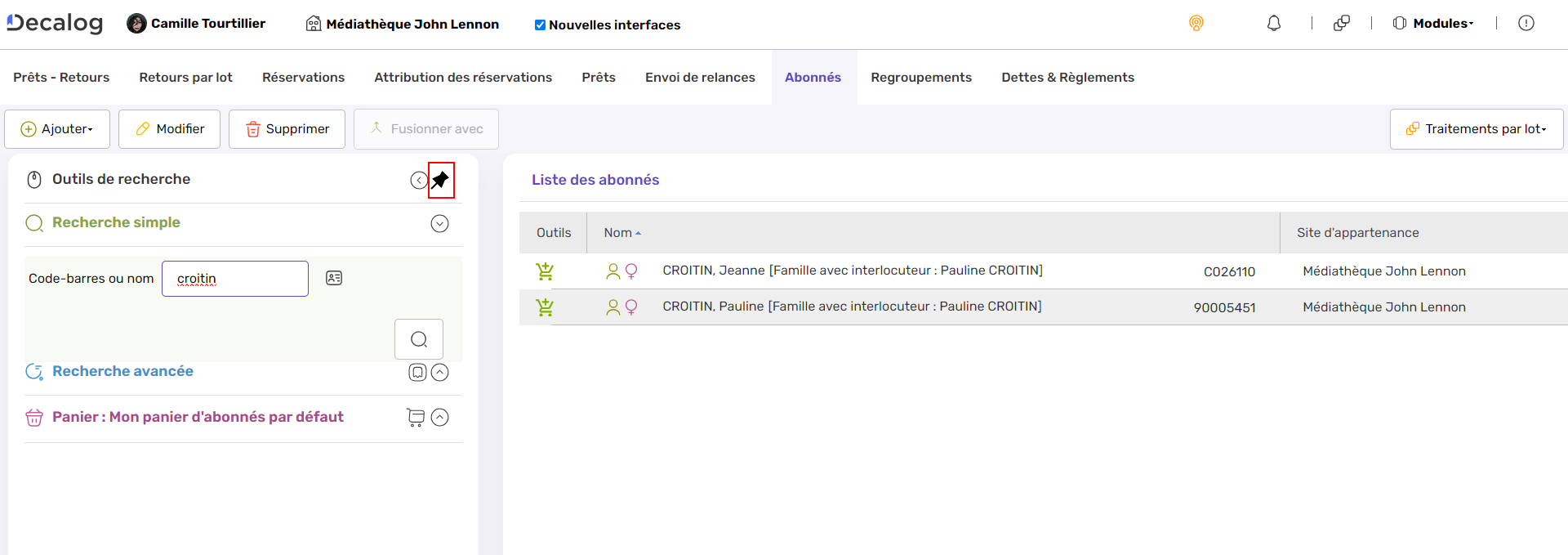Open the basket cart icon in Panier row
Image resolution: width=1568 pixels, height=555 pixels.
416,418
